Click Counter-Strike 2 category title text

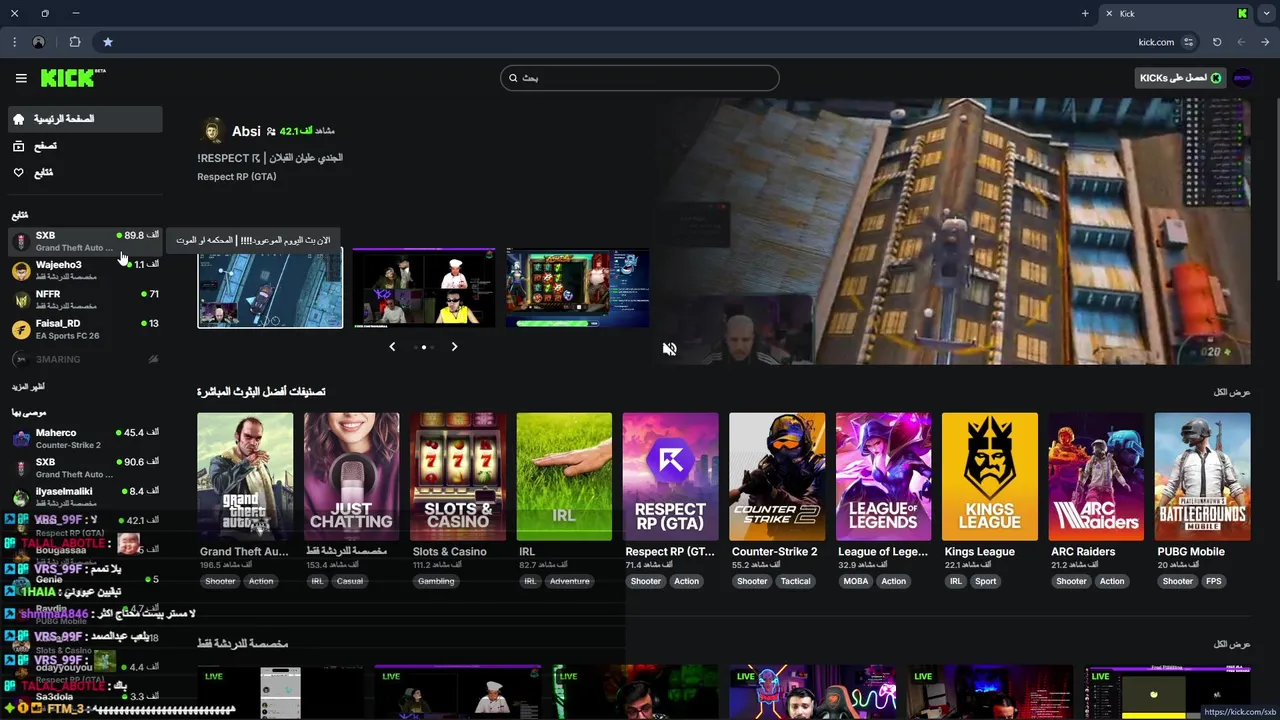click(x=775, y=552)
